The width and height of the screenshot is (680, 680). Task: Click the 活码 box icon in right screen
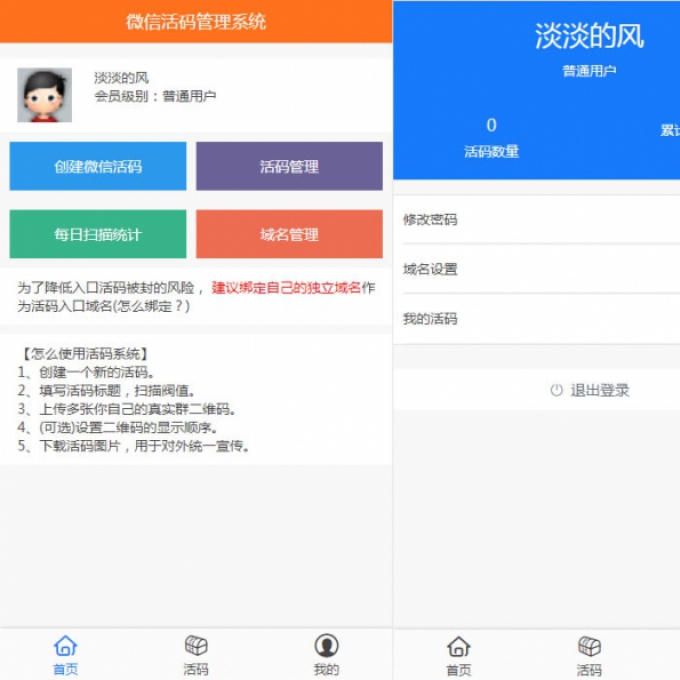click(x=589, y=647)
